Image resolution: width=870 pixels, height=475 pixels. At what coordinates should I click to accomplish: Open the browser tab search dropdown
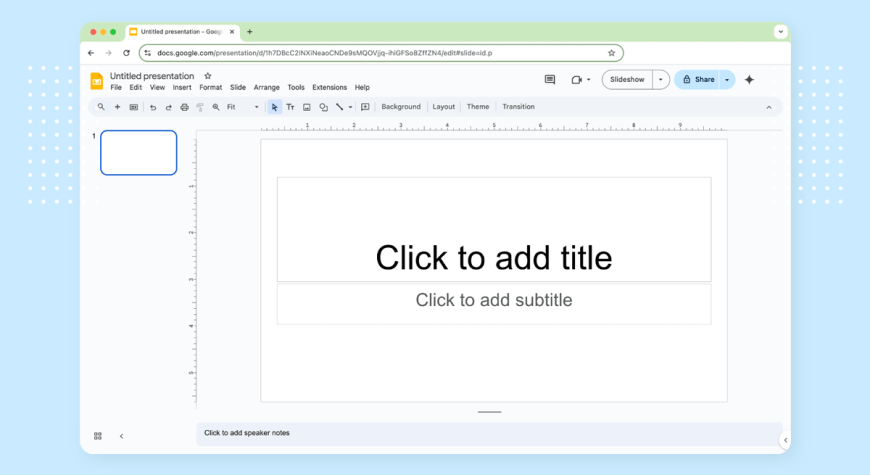781,32
